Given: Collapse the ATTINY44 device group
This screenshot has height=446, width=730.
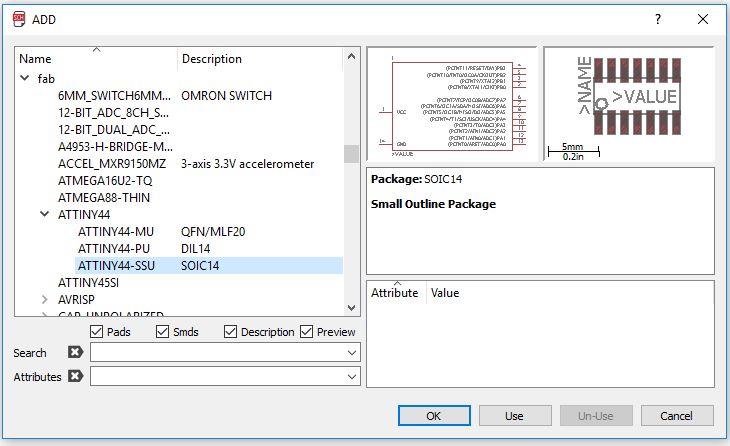Looking at the screenshot, I should tap(45, 214).
